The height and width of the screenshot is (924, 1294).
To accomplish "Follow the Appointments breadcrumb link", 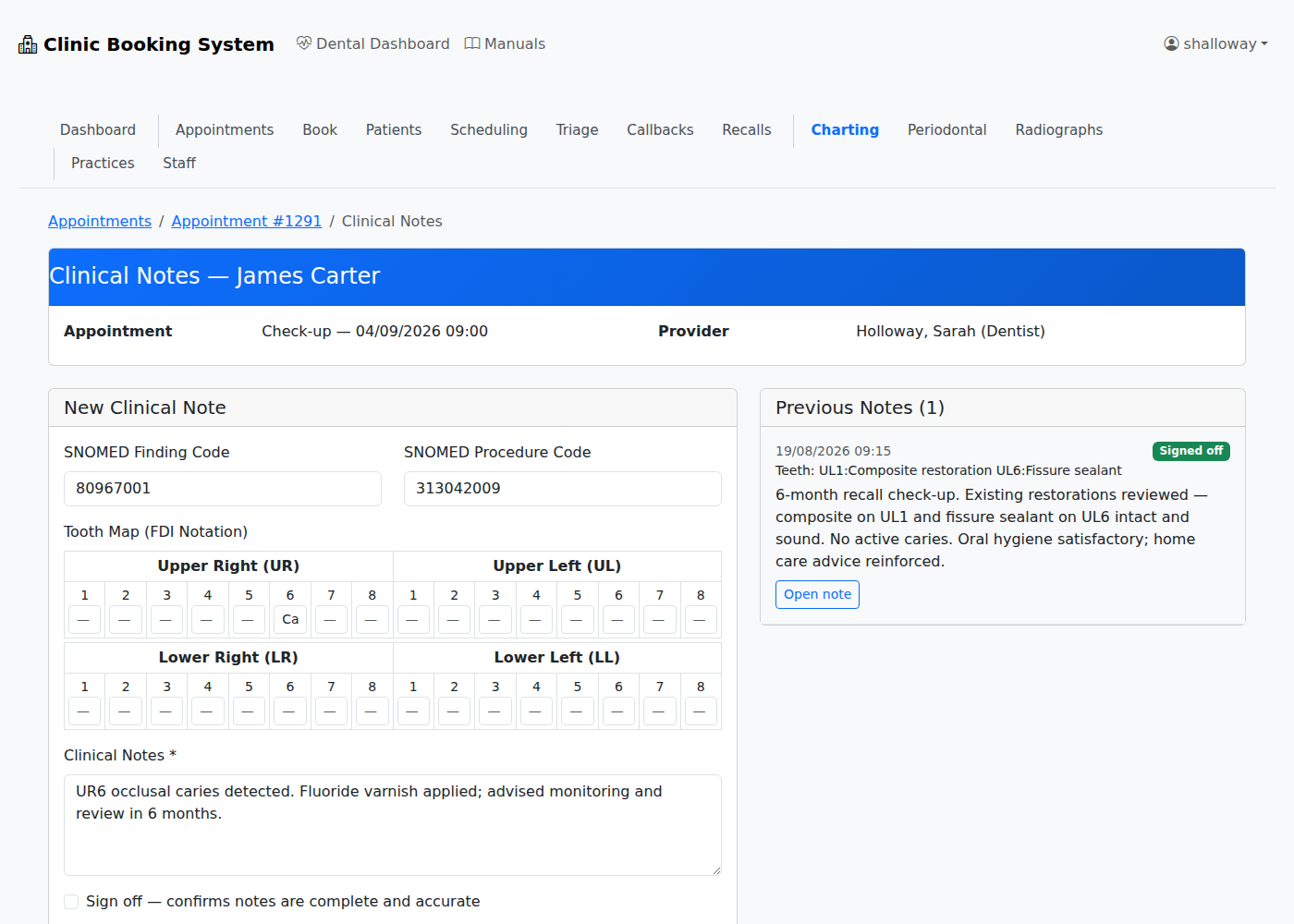I will click(100, 222).
